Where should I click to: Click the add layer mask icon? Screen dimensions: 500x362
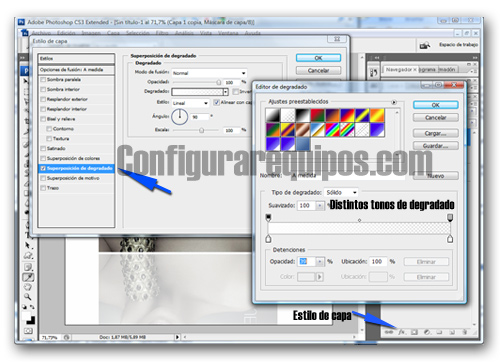[x=414, y=332]
